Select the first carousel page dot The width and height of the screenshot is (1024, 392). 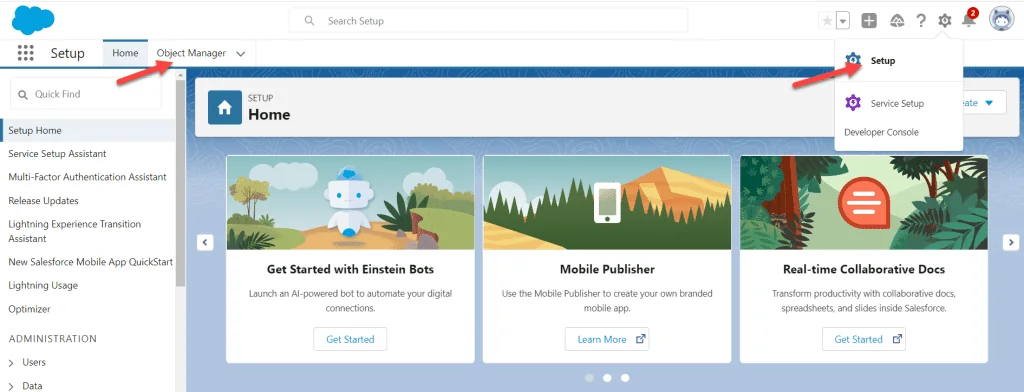click(x=589, y=378)
